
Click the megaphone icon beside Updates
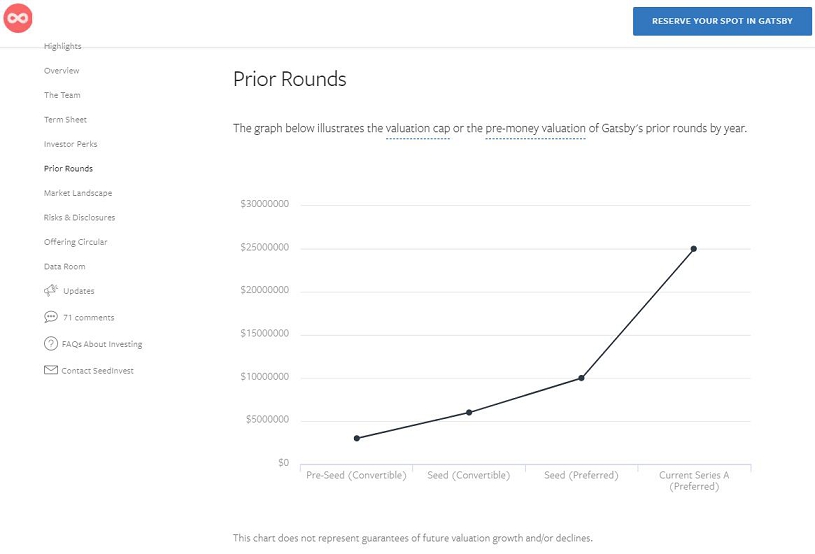[x=51, y=291]
